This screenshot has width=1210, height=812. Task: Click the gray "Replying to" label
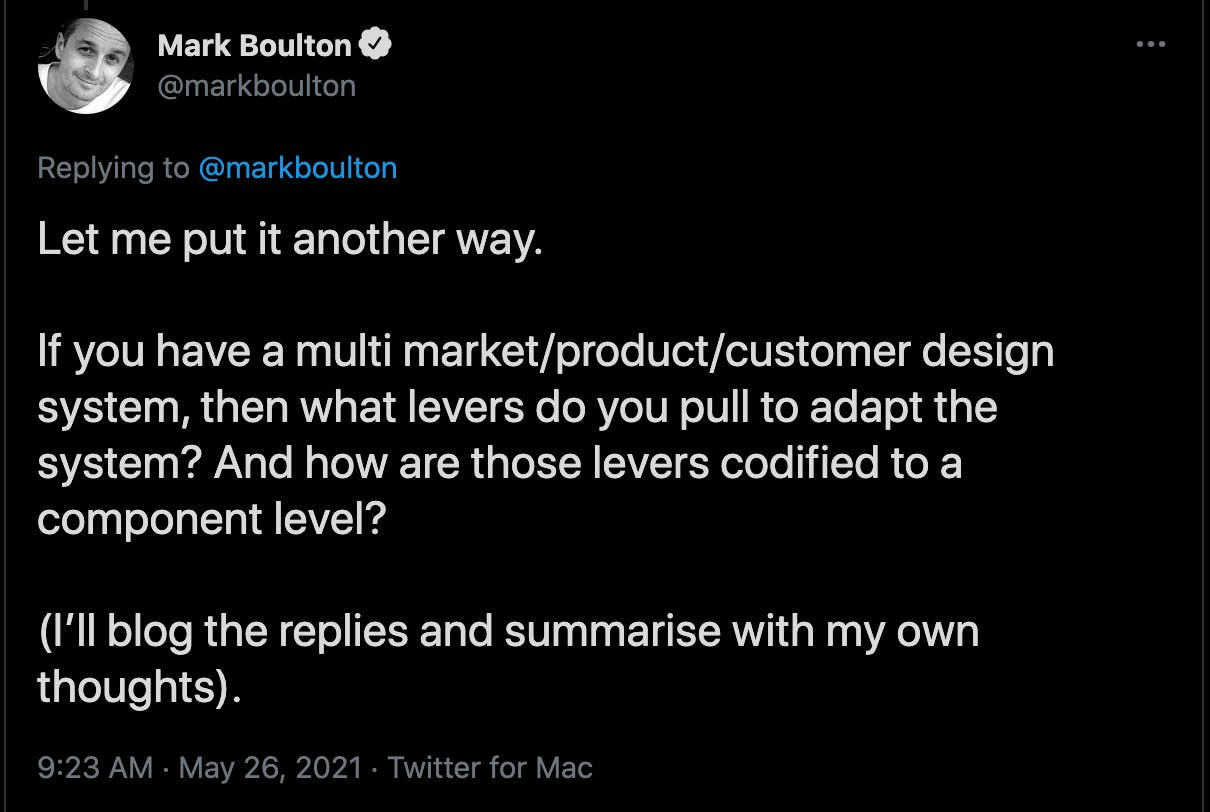tap(113, 167)
